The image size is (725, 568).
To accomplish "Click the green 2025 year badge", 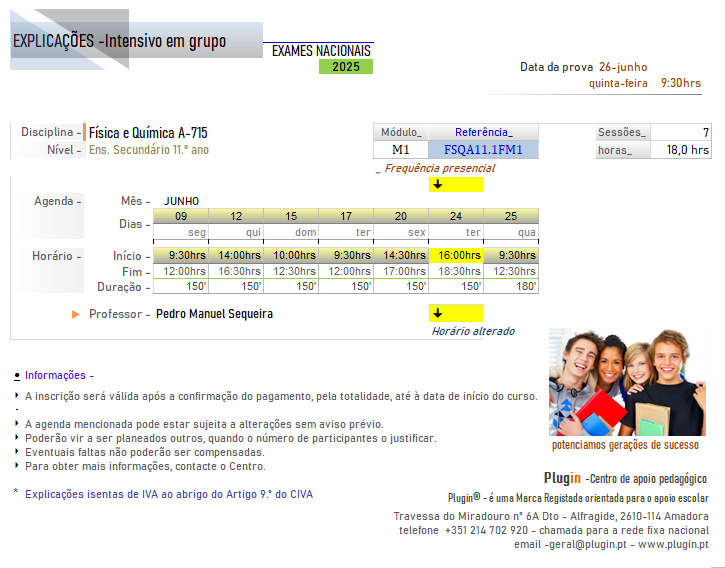I will (x=346, y=67).
